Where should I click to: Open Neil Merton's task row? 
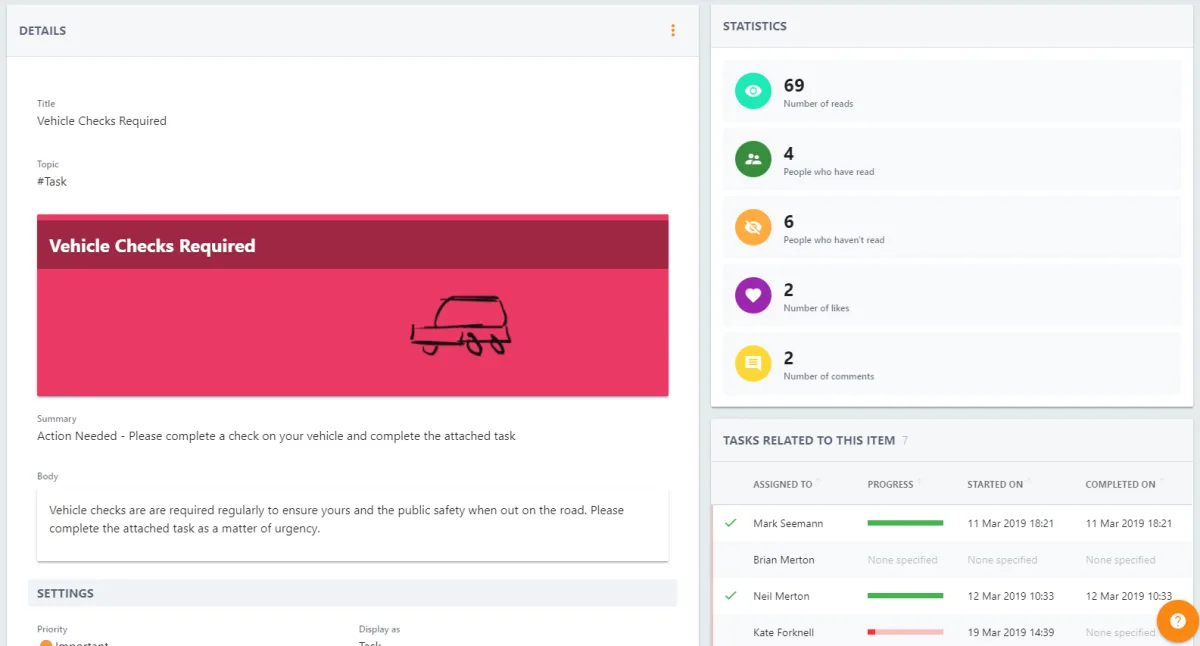tap(952, 596)
